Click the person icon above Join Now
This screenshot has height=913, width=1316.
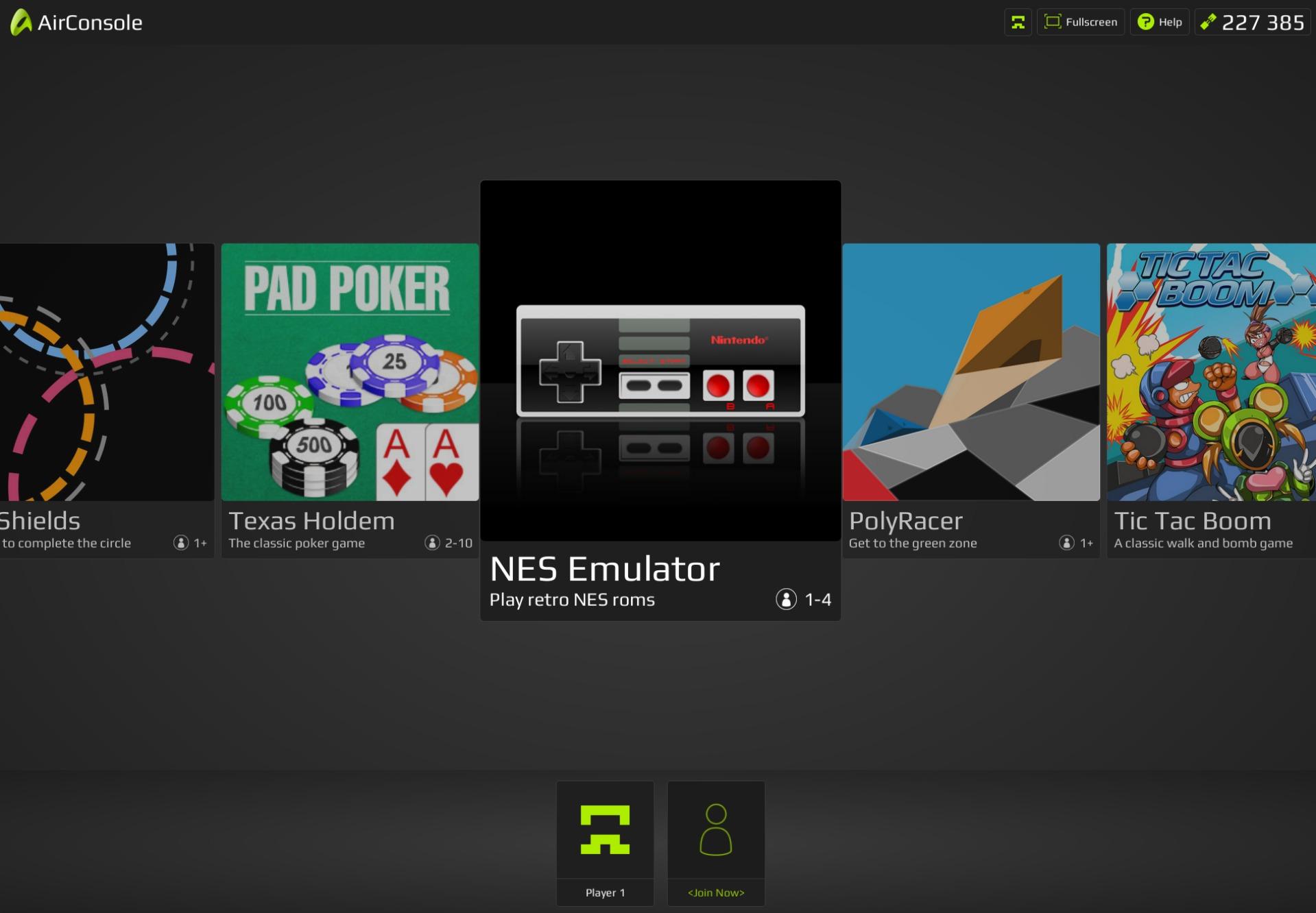(716, 829)
